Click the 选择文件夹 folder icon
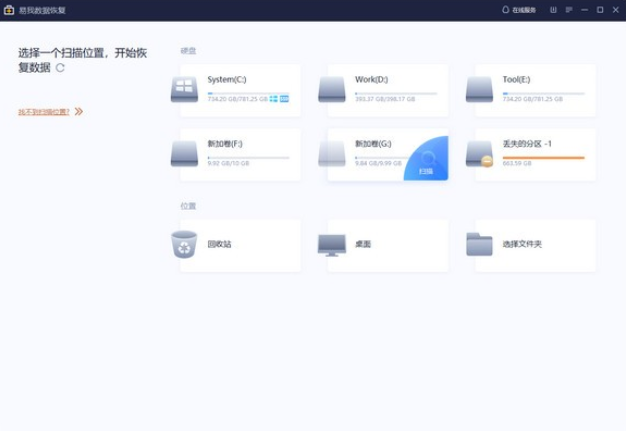 [480, 244]
